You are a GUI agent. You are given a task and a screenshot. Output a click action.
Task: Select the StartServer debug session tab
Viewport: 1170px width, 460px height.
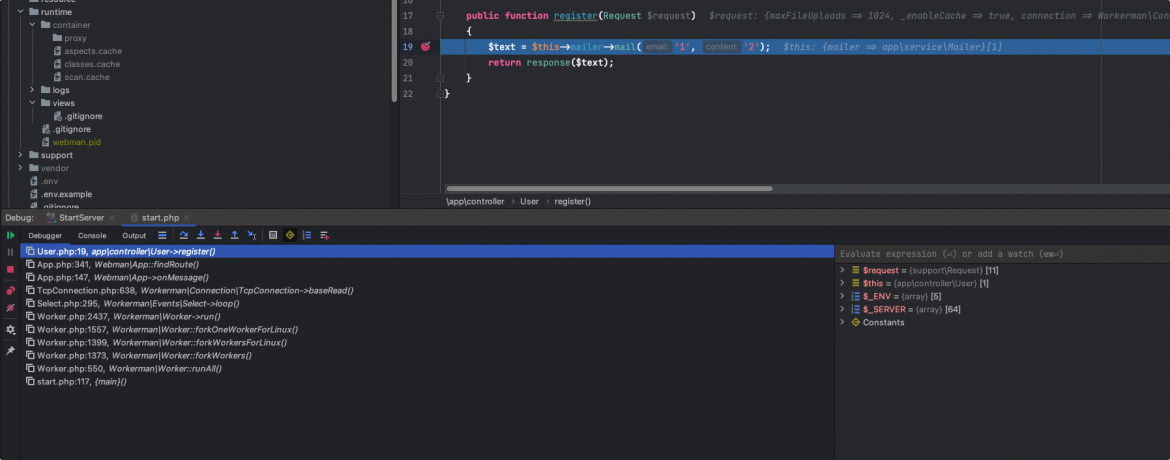[81, 217]
